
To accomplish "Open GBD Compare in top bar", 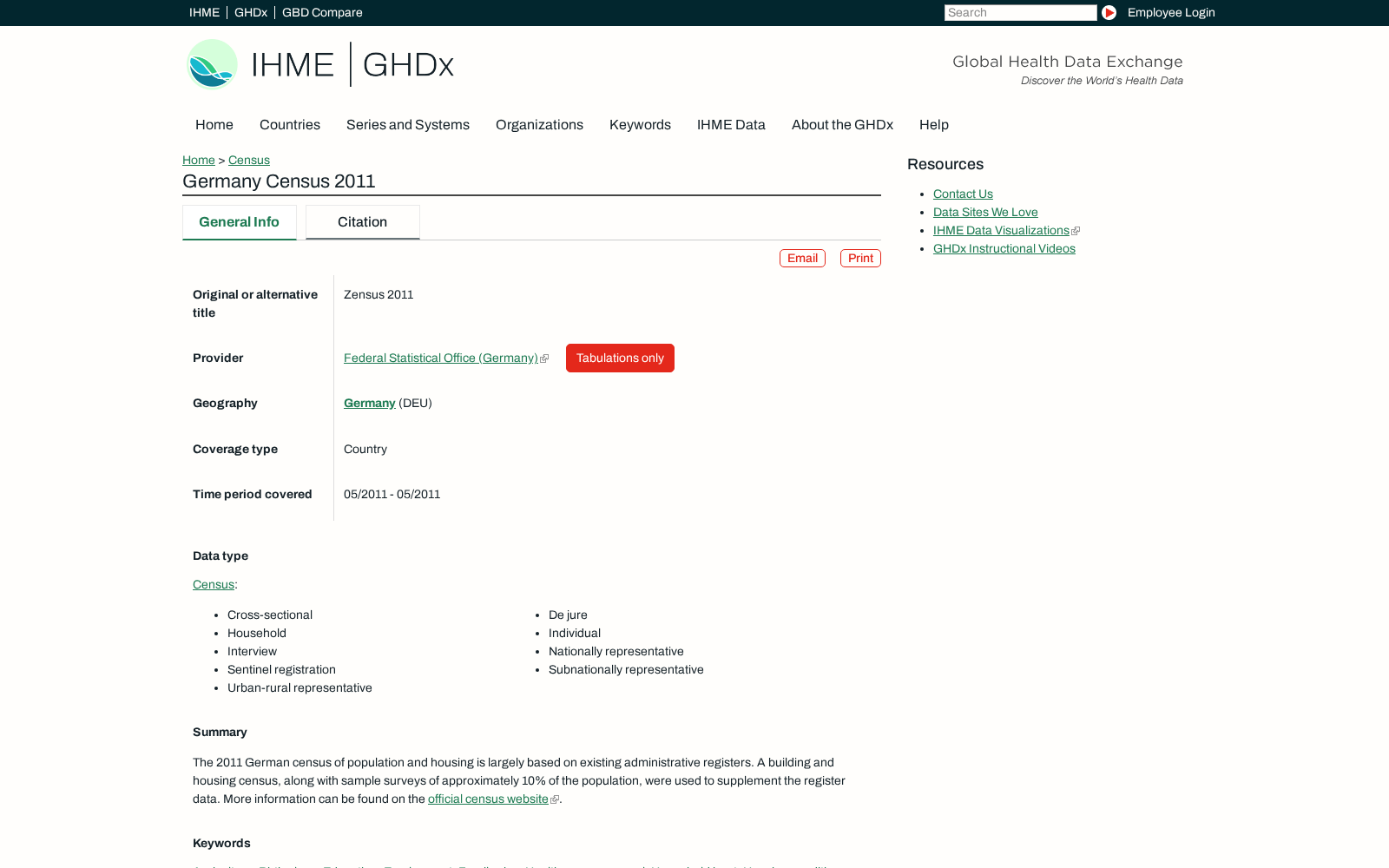I will 322,13.
